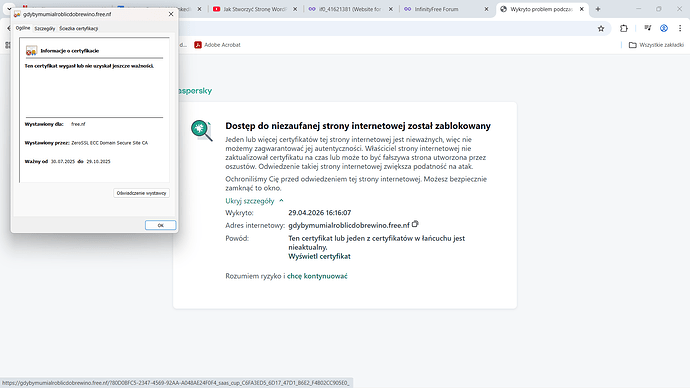Switch to the Jak Stworzyć Stronę YouTube tab

[254, 9]
